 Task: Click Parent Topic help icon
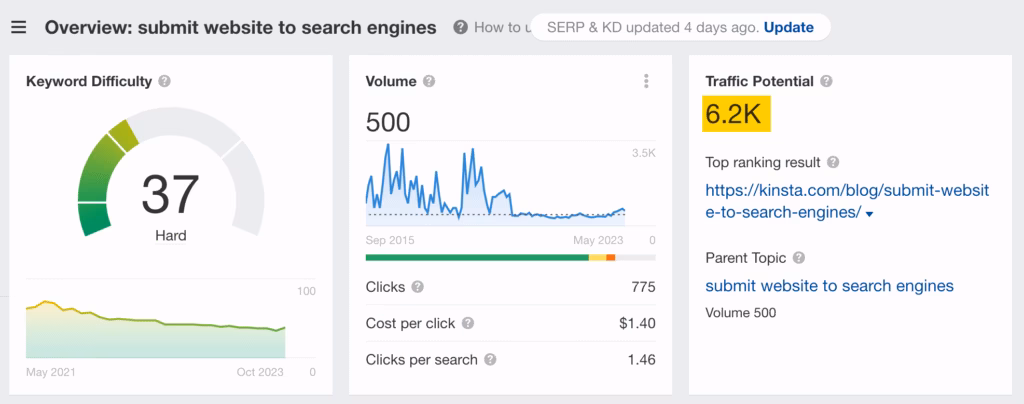coord(799,259)
